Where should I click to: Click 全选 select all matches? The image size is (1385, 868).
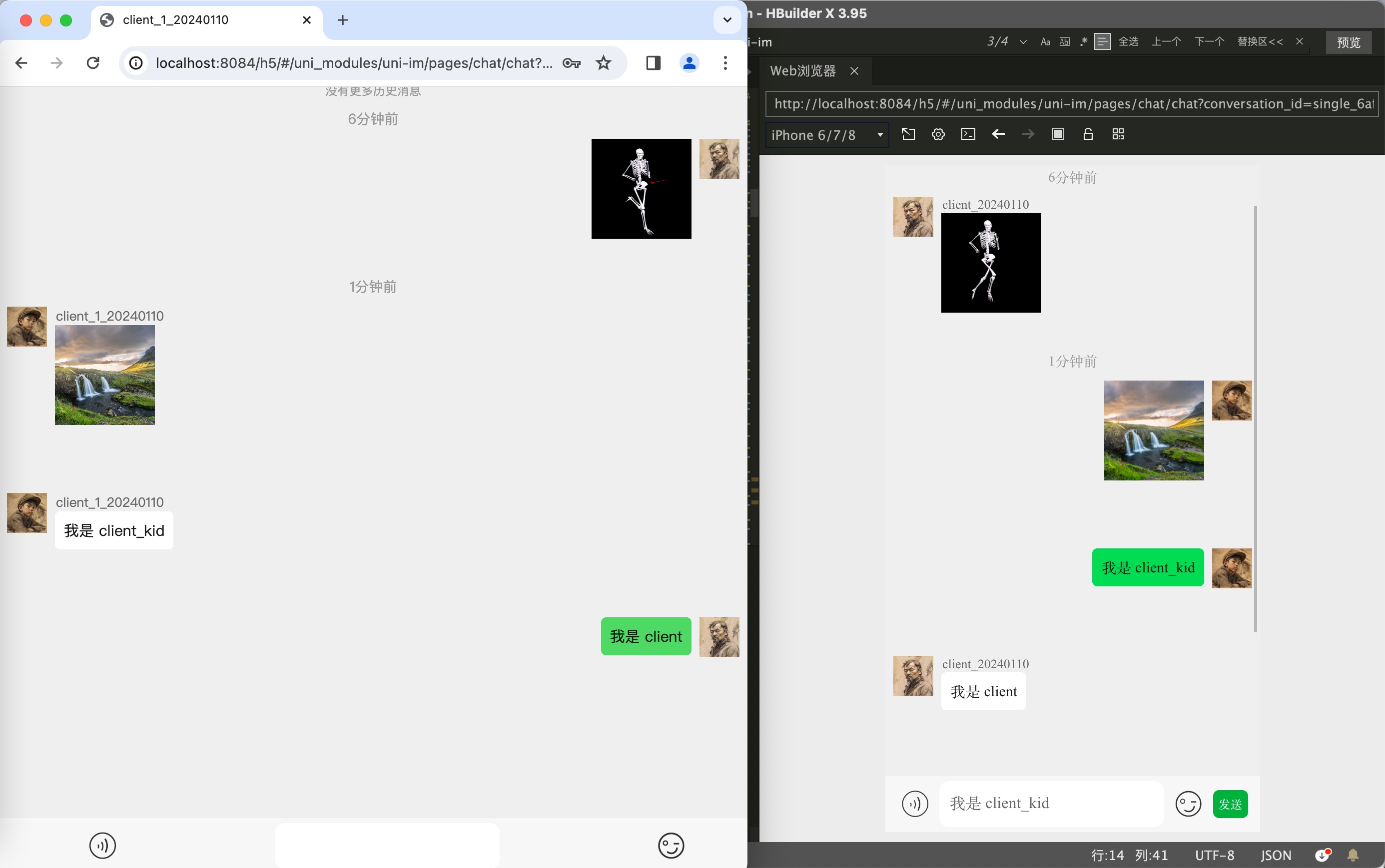pos(1128,41)
